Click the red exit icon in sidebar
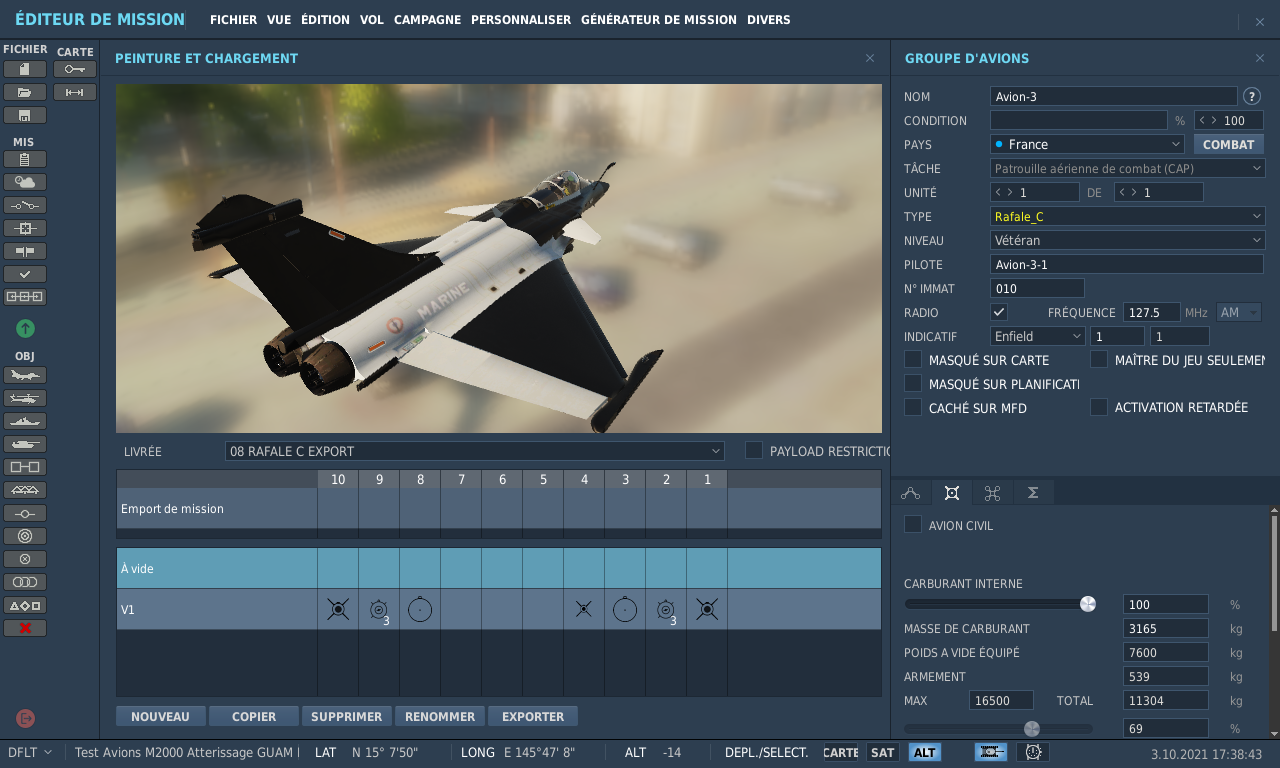The height and width of the screenshot is (768, 1280). pos(25,718)
